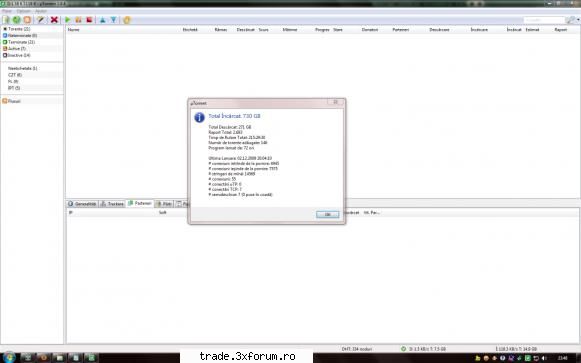The width and height of the screenshot is (581, 363).
Task: Sort by Estimat column header
Action: (532, 29)
